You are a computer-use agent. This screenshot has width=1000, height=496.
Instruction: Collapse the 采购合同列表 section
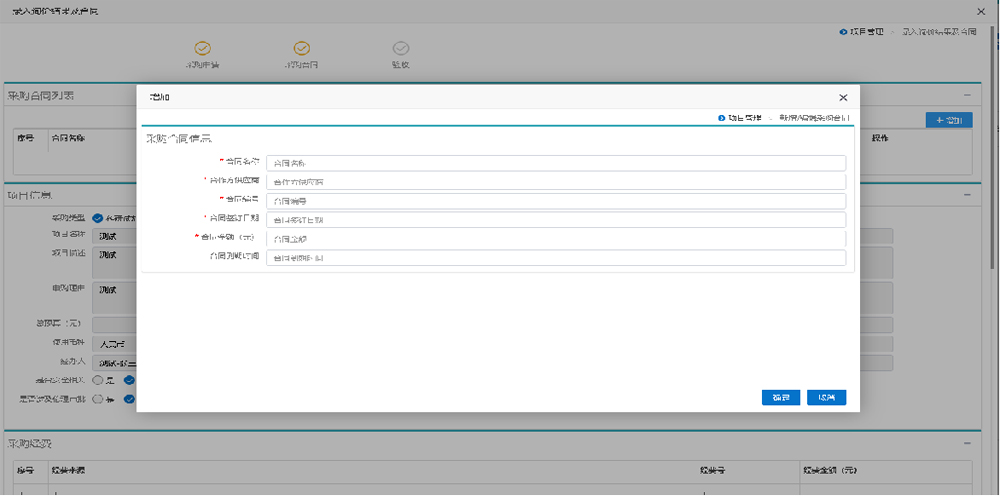pos(967,95)
